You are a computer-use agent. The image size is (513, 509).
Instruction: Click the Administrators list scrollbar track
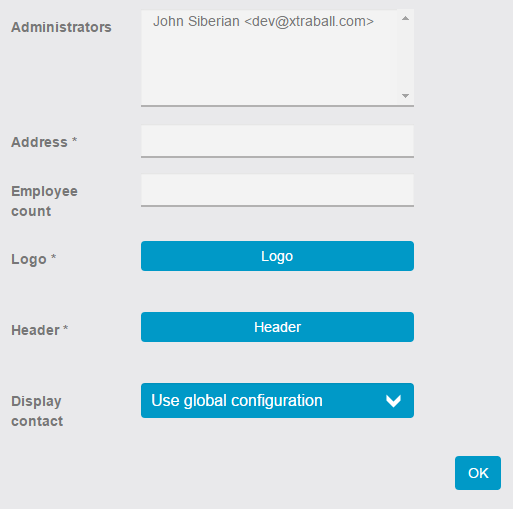pos(405,57)
